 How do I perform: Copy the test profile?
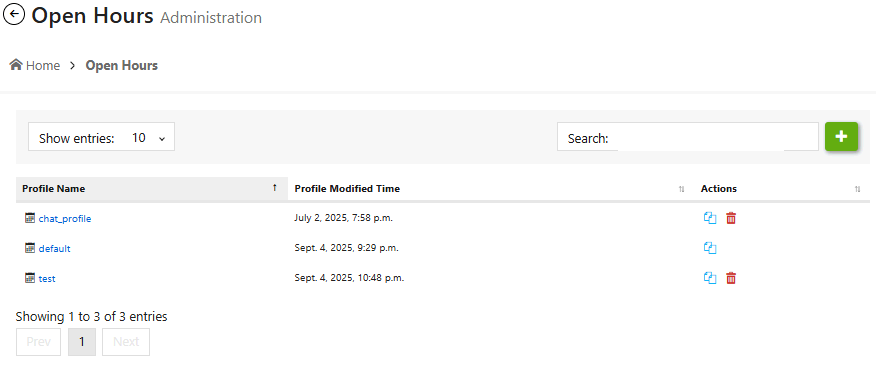click(x=710, y=278)
